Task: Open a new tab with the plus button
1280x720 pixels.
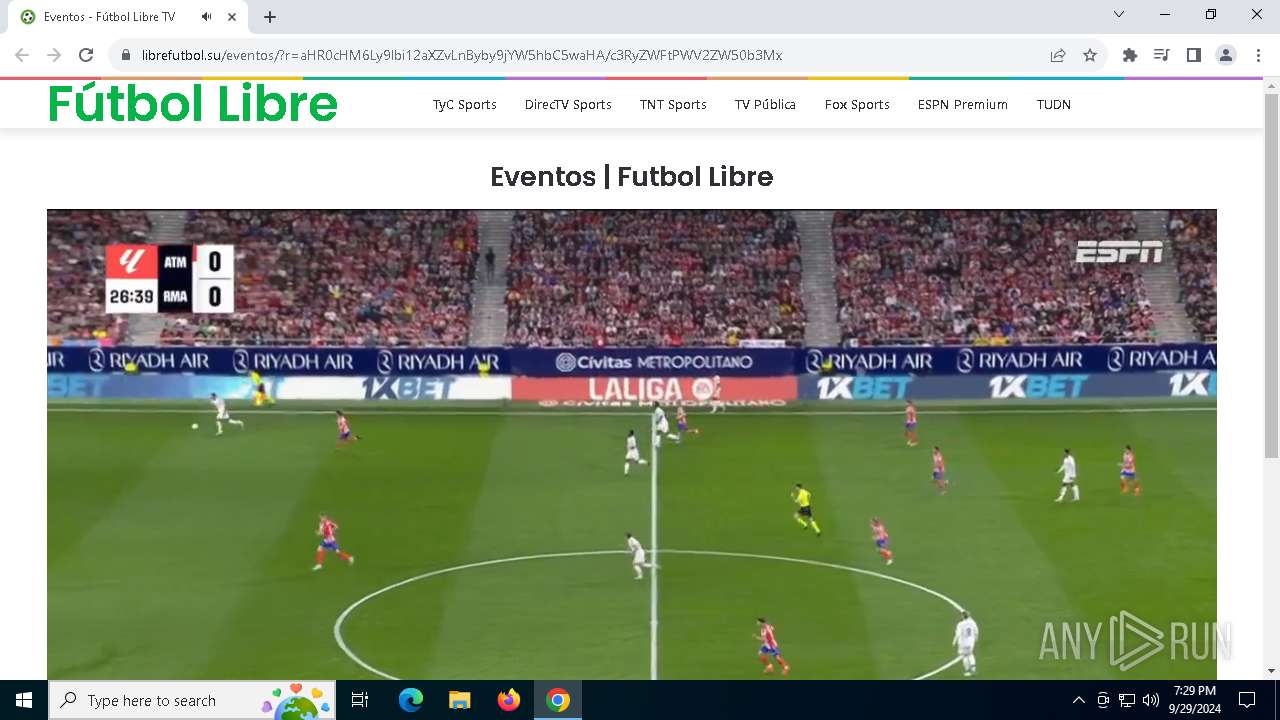Action: 270,17
